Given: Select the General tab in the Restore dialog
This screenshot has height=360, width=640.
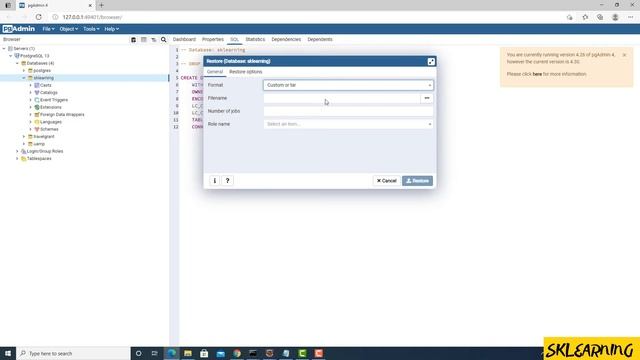Looking at the screenshot, I should tap(215, 72).
